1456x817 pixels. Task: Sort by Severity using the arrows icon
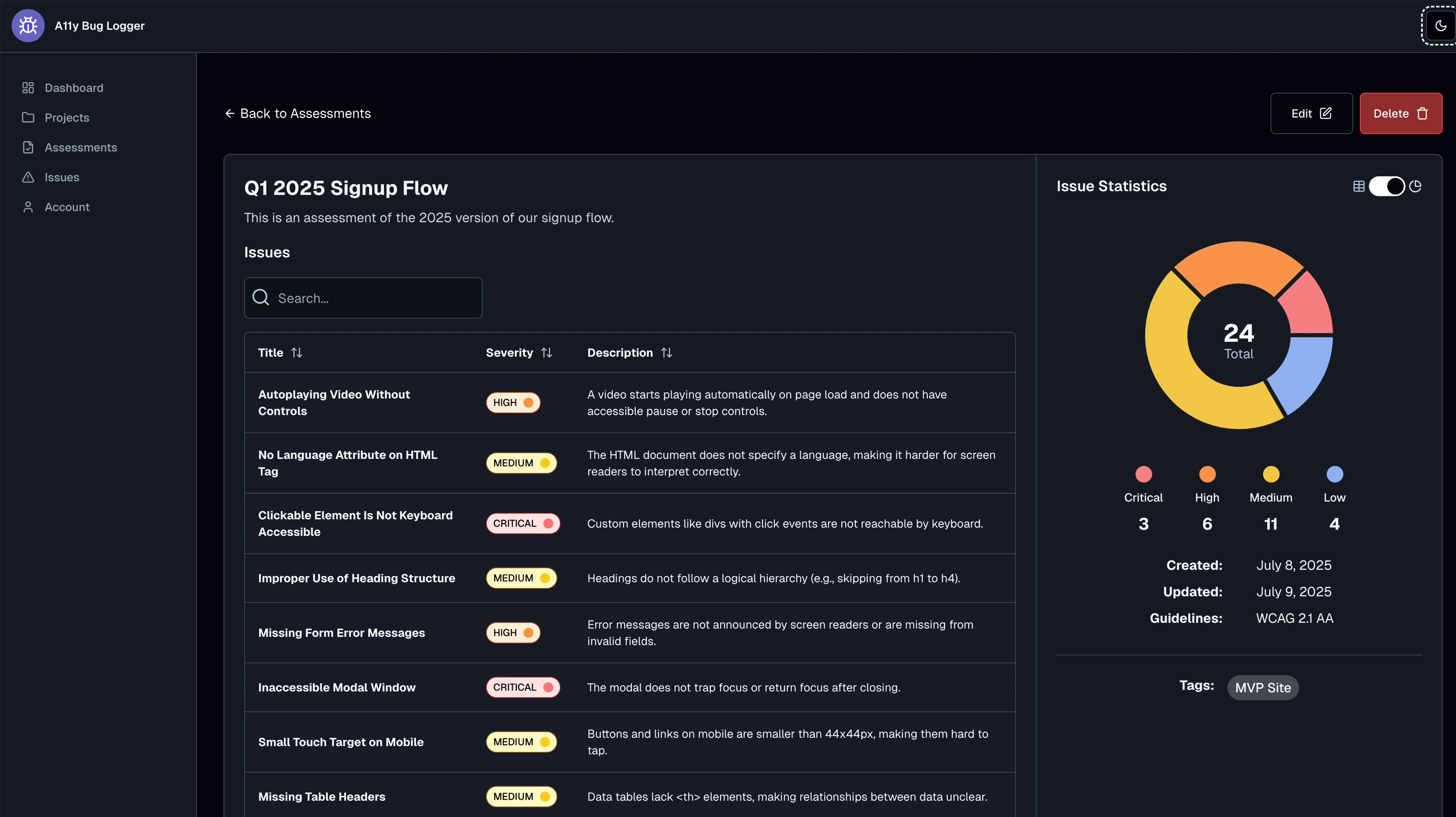point(547,352)
